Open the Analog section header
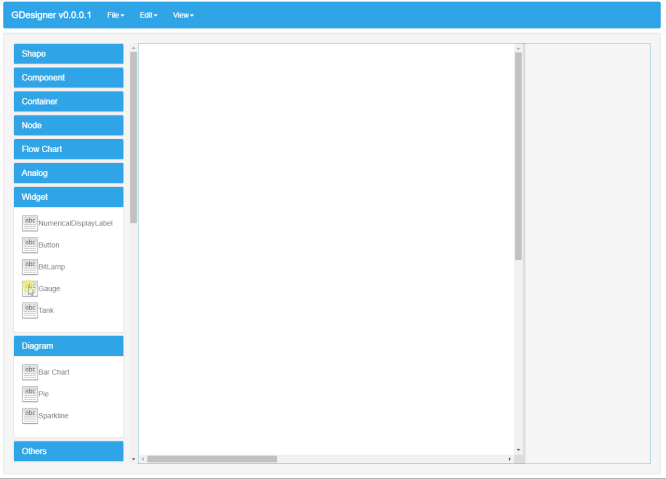 coord(68,173)
